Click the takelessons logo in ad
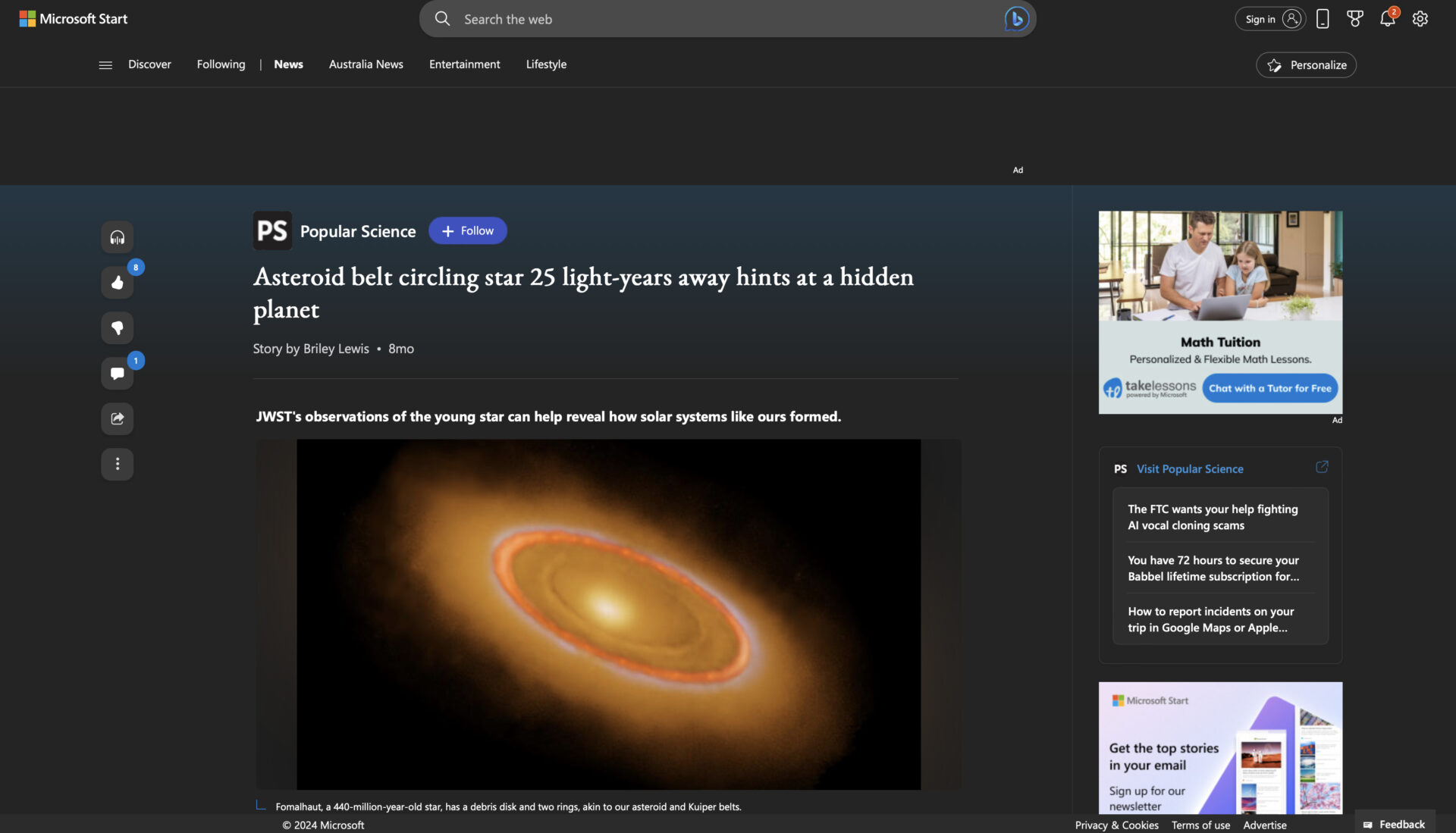This screenshot has height=833, width=1456. [x=1150, y=388]
